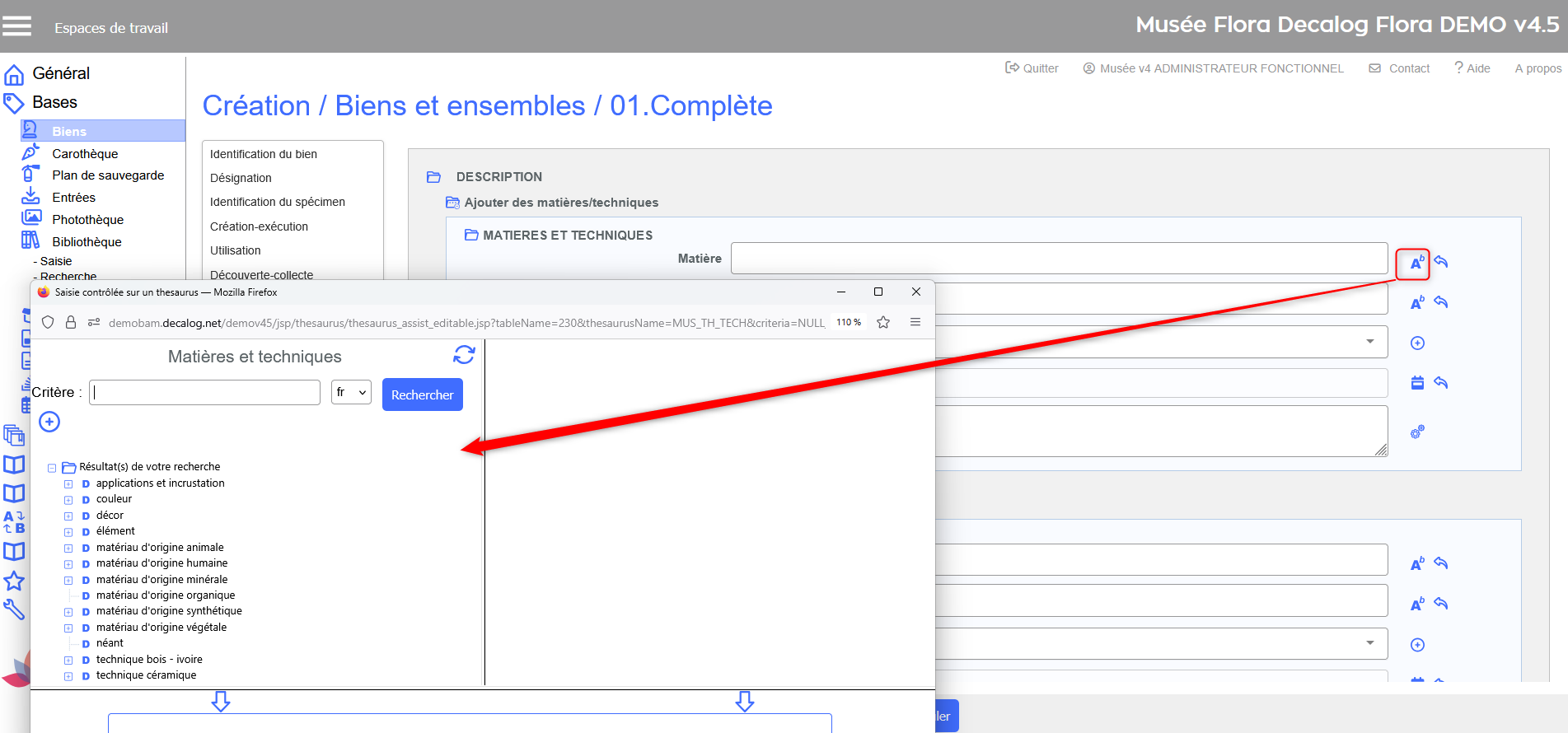This screenshot has height=733, width=1568.
Task: Click the Quitter link
Action: 1032,68
